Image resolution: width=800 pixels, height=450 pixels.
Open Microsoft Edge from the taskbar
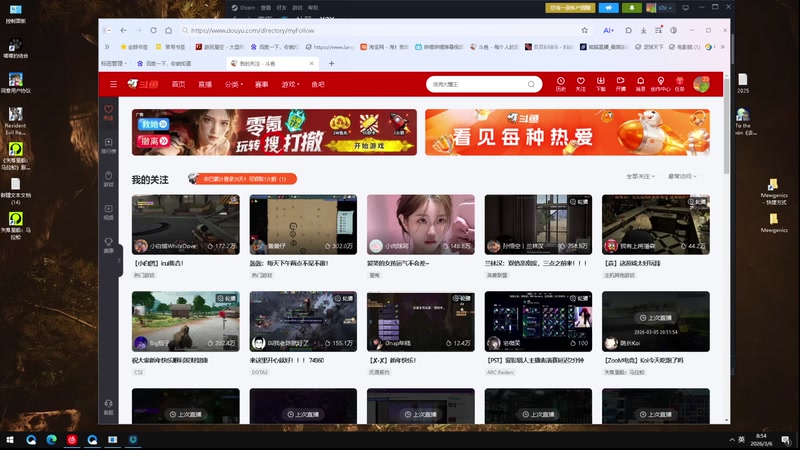click(52, 440)
